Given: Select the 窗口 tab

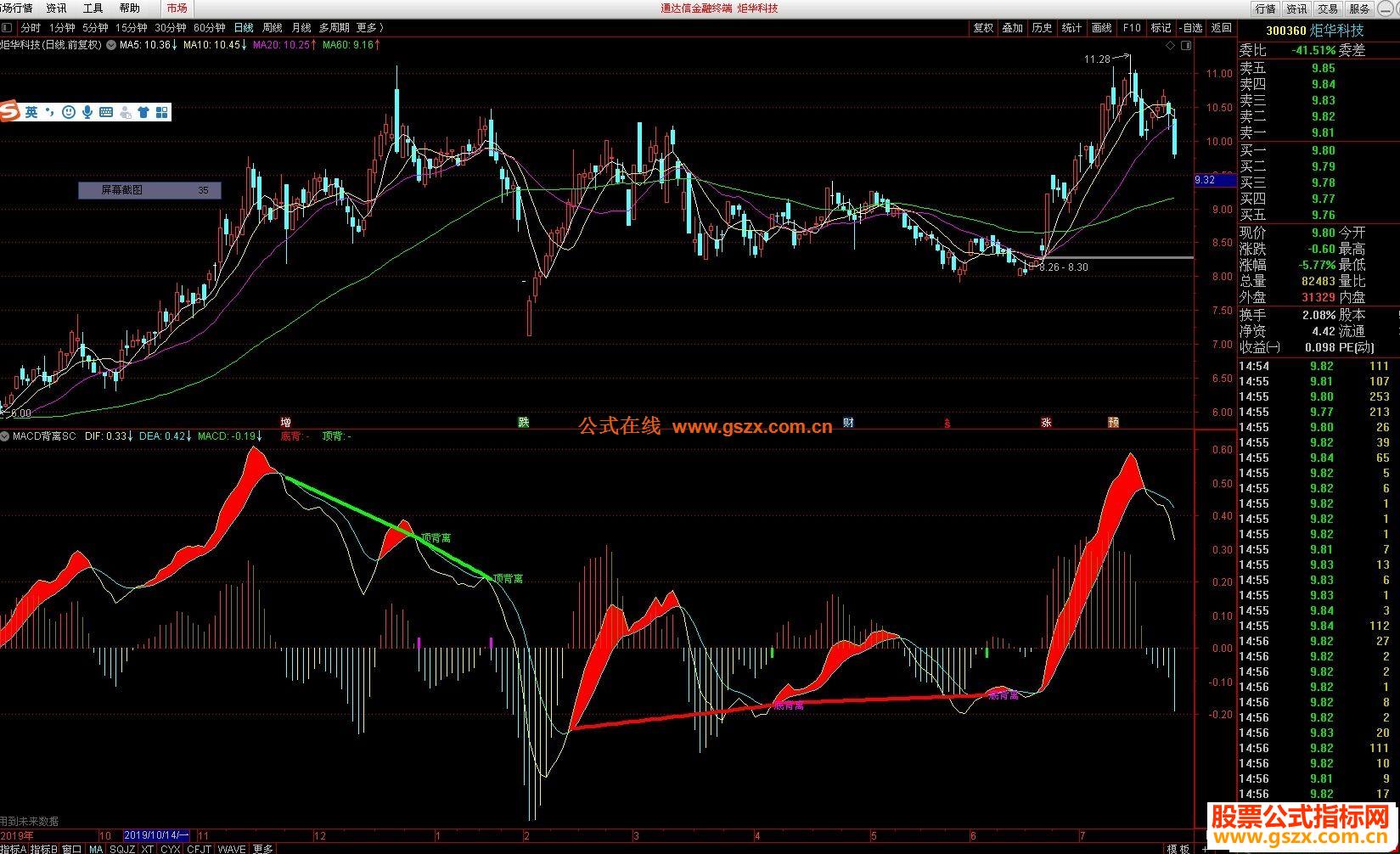Looking at the screenshot, I should tap(72, 848).
